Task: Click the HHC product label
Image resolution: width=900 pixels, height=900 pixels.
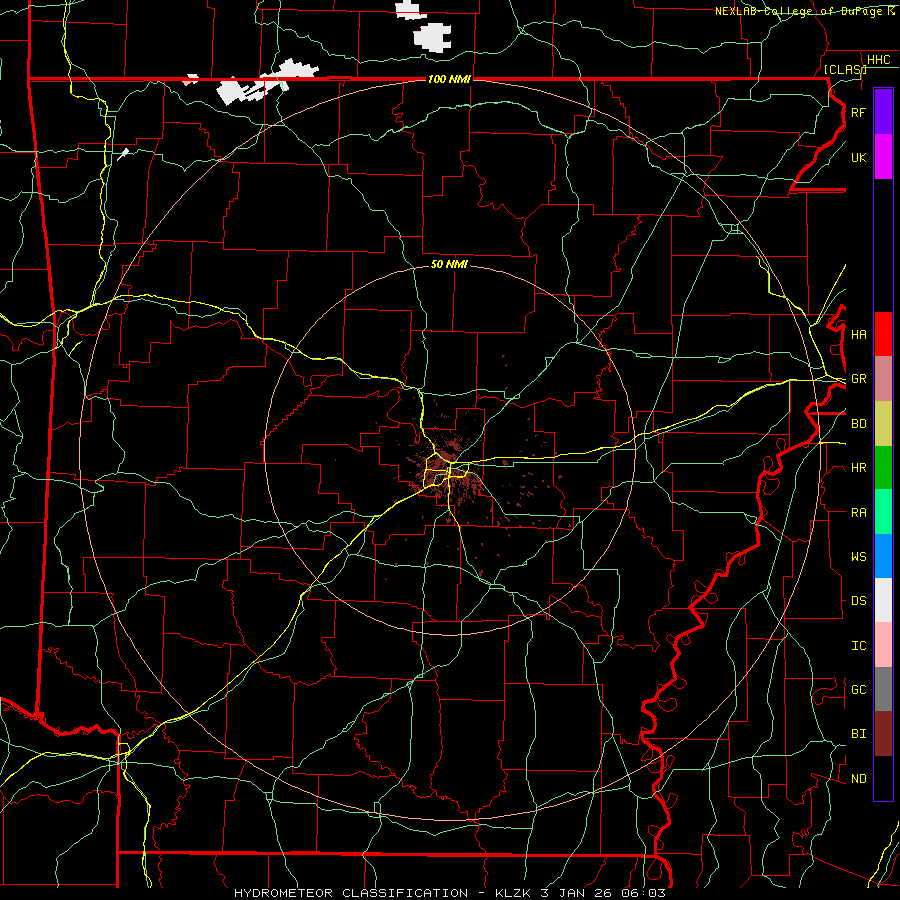Action: pos(878,60)
